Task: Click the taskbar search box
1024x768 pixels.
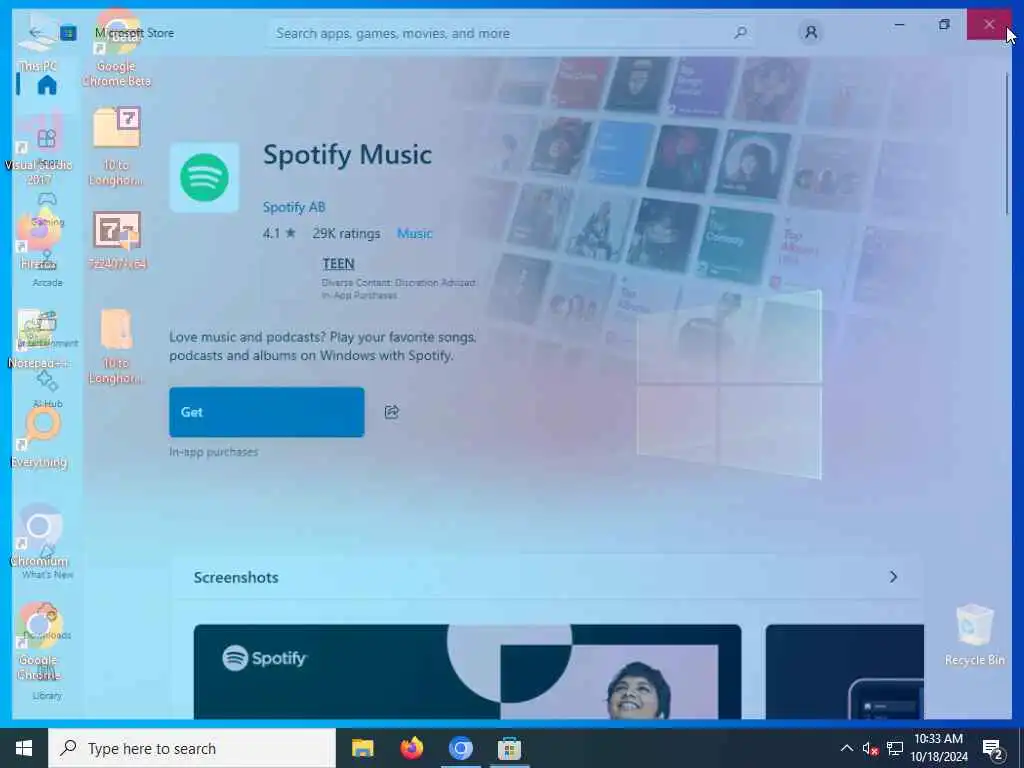Action: [x=192, y=748]
